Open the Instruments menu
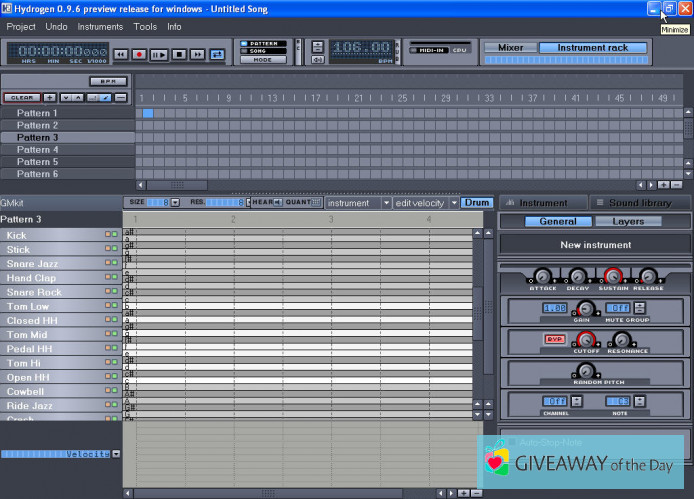Viewport: 694px width, 499px height. click(100, 27)
